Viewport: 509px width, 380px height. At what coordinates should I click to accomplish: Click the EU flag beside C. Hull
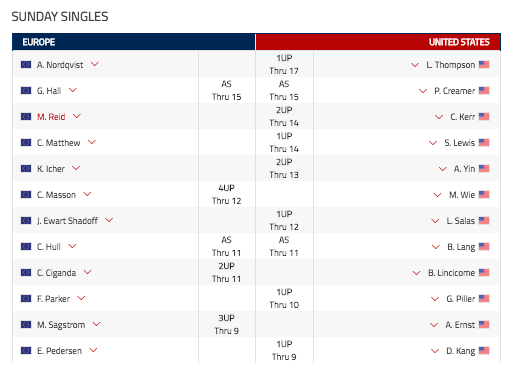26,246
